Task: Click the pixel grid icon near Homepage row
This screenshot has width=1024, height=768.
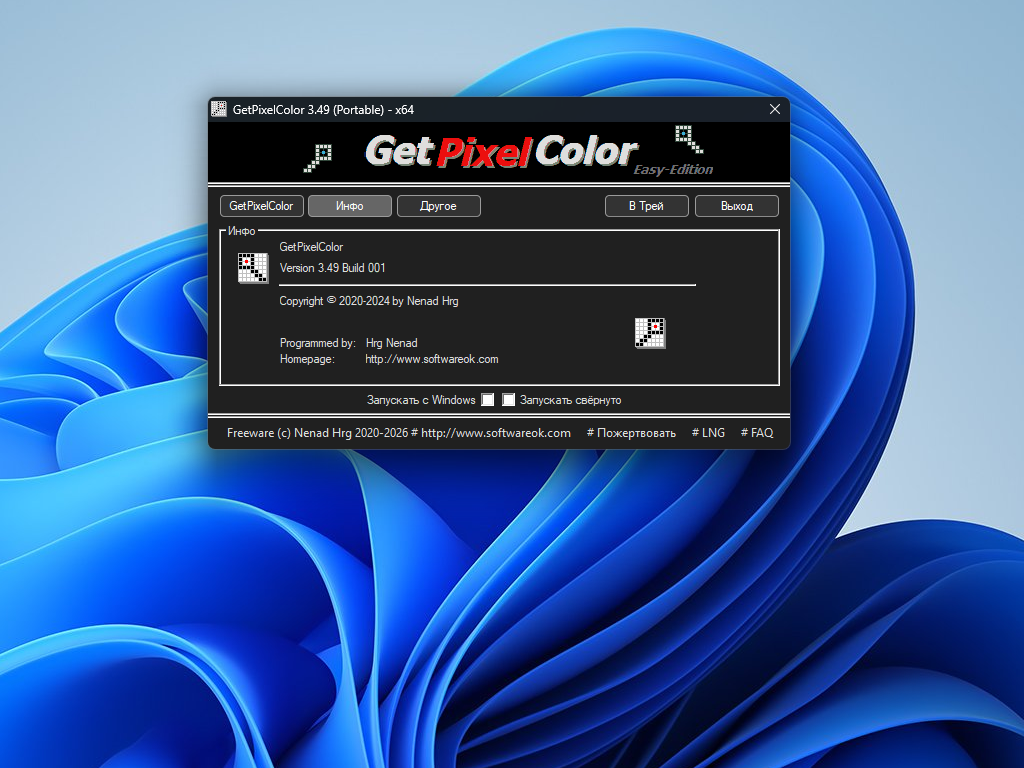Action: (650, 333)
